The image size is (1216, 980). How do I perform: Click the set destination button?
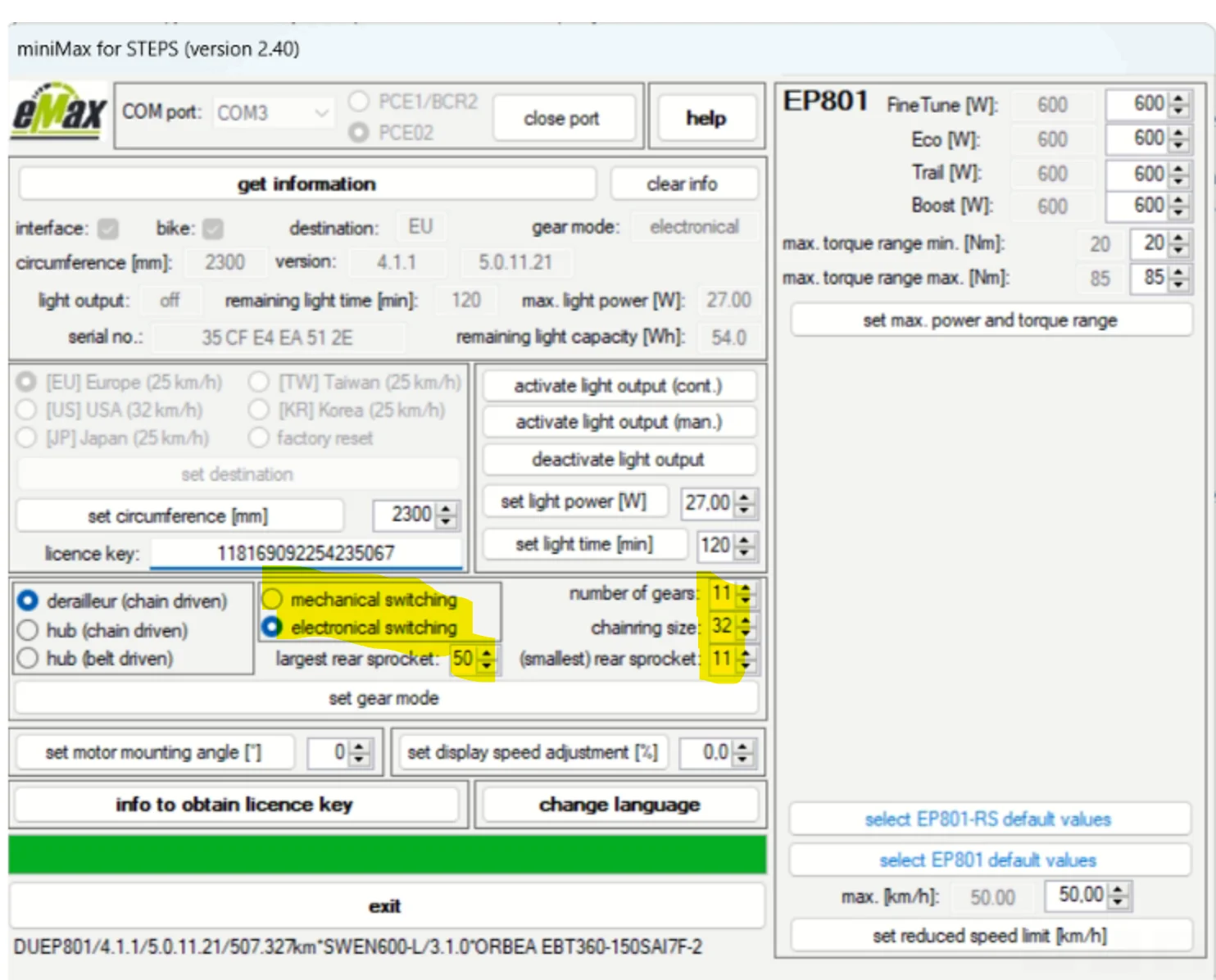[238, 474]
